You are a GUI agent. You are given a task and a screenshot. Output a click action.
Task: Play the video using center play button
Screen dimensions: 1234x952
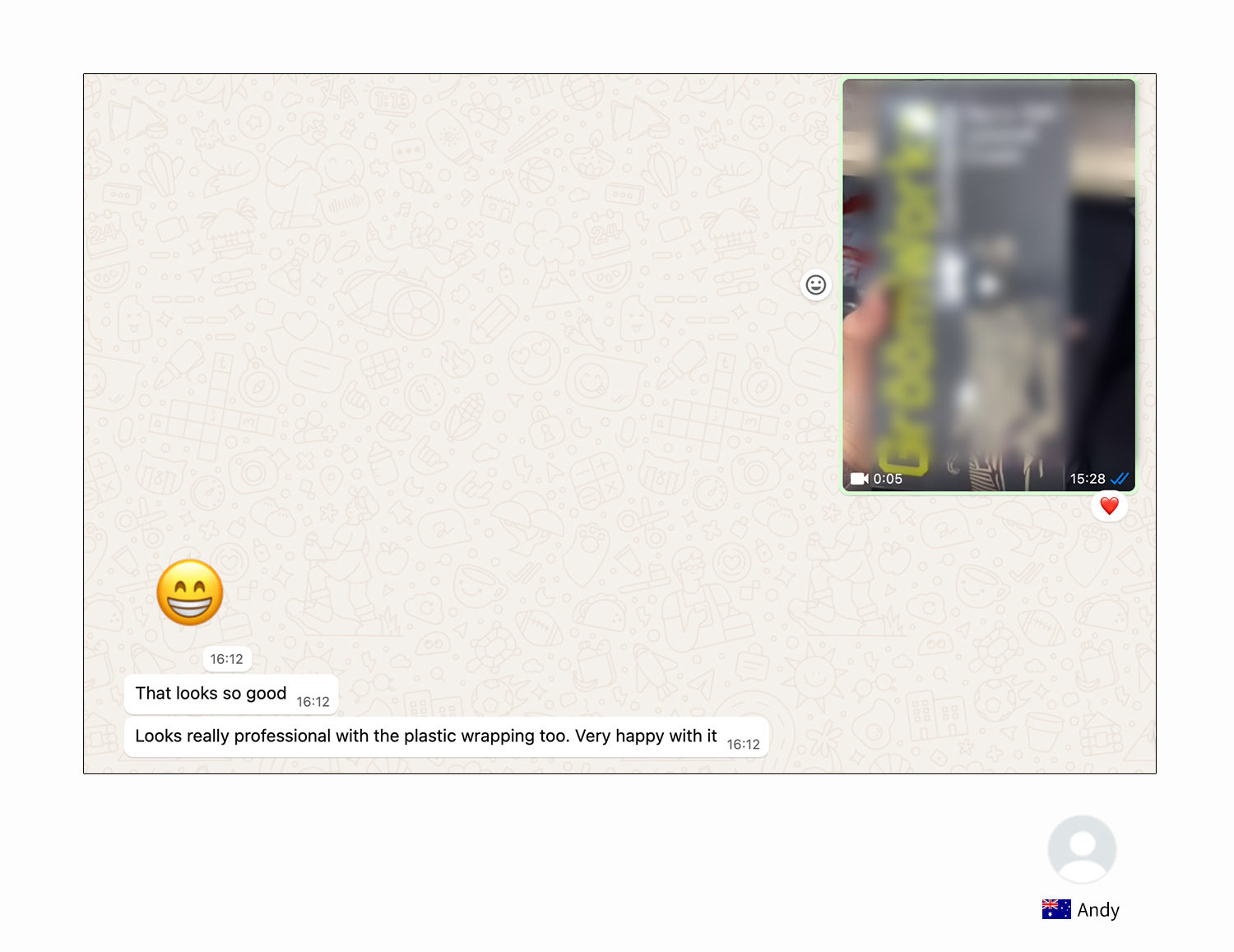tap(989, 286)
